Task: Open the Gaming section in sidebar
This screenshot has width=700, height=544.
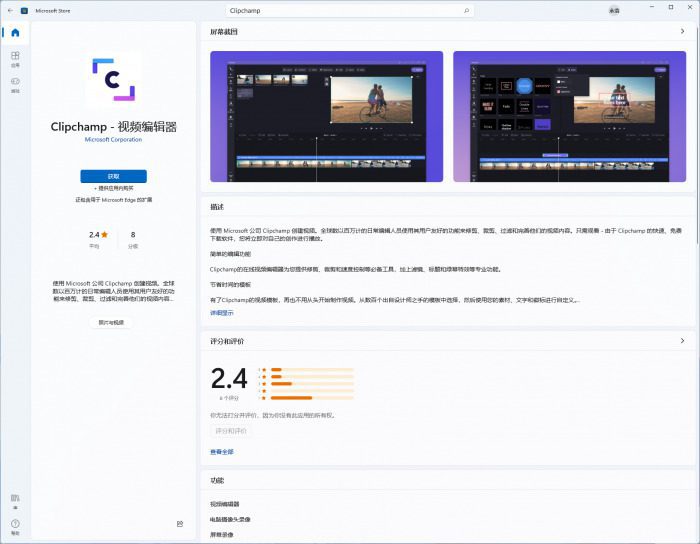Action: [15, 85]
